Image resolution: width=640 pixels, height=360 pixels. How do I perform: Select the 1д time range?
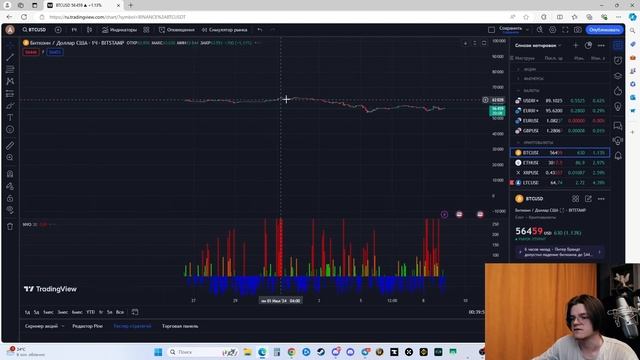point(27,312)
